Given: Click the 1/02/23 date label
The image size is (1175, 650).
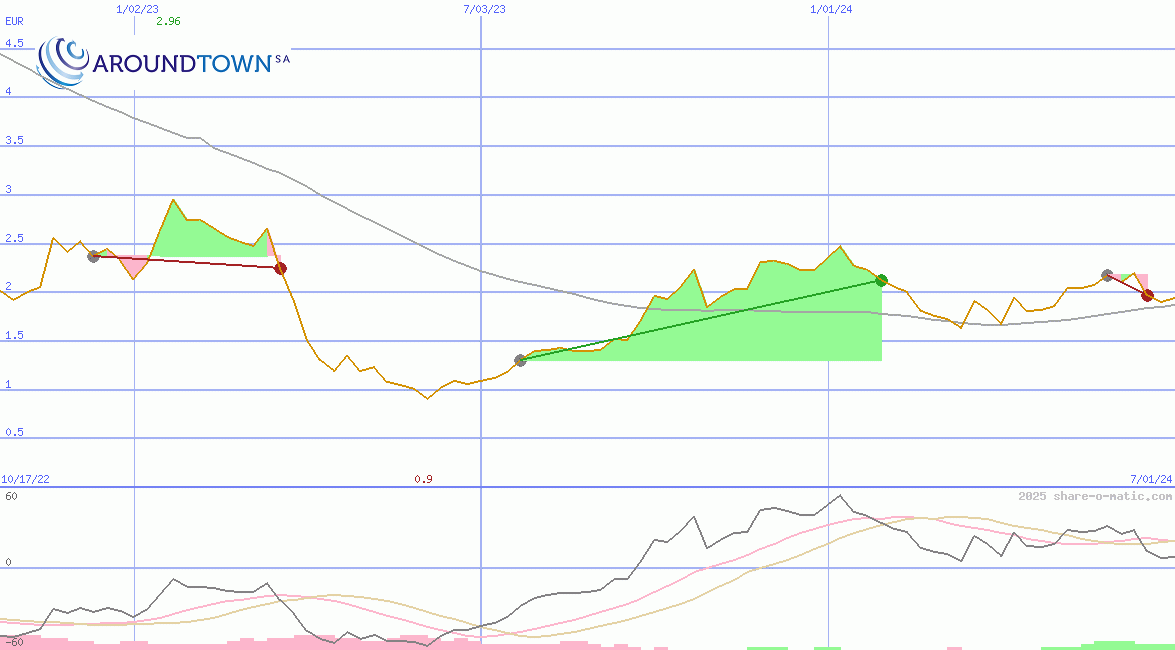Looking at the screenshot, I should tap(136, 9).
